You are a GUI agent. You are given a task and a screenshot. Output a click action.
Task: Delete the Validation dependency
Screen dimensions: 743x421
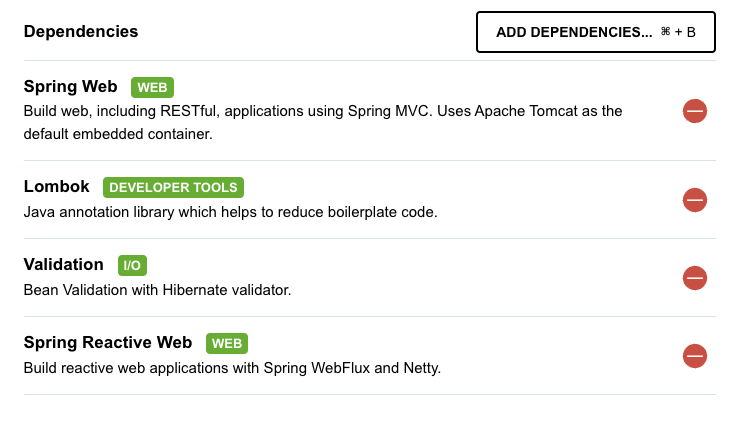pos(695,277)
